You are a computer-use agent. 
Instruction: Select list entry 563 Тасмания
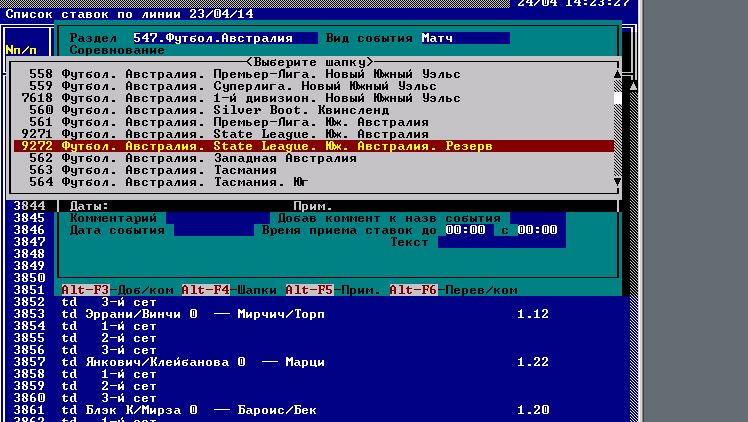pyautogui.click(x=313, y=170)
